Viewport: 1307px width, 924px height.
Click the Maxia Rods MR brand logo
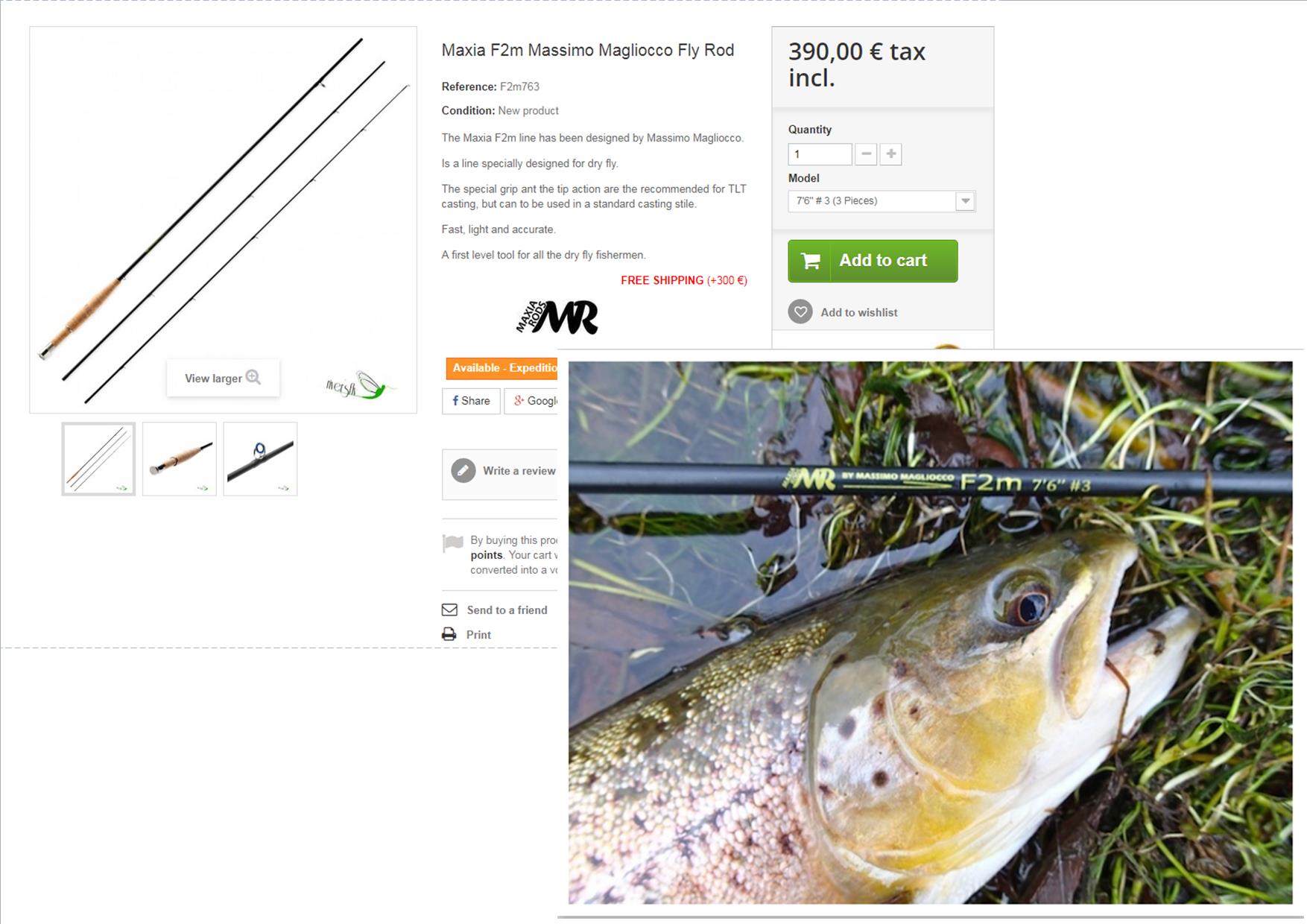pyautogui.click(x=557, y=317)
